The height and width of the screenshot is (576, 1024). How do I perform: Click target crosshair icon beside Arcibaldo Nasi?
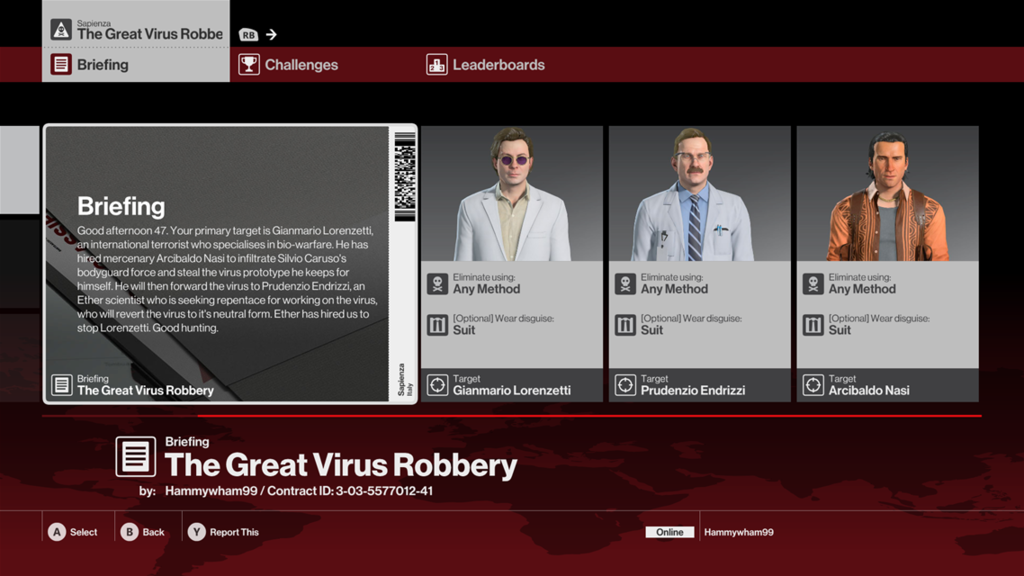pos(813,385)
